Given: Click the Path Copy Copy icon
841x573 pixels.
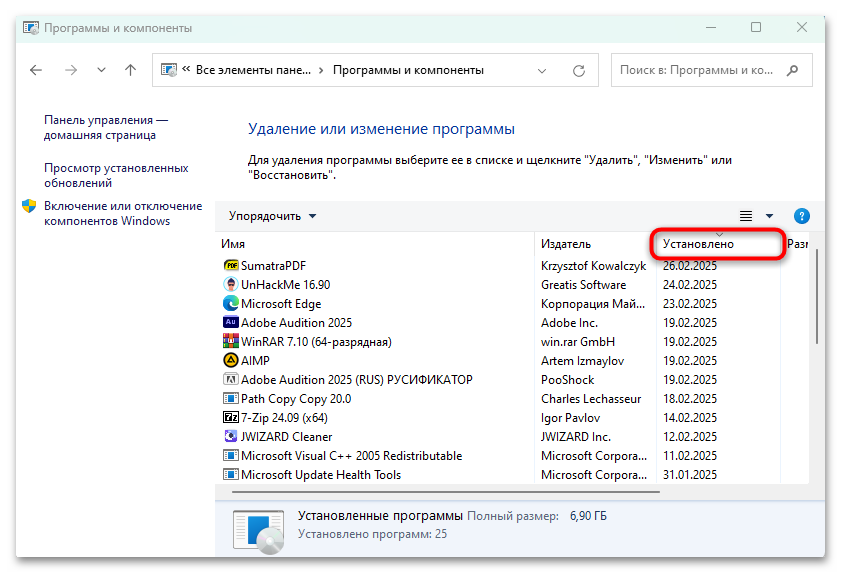Looking at the screenshot, I should (231, 399).
